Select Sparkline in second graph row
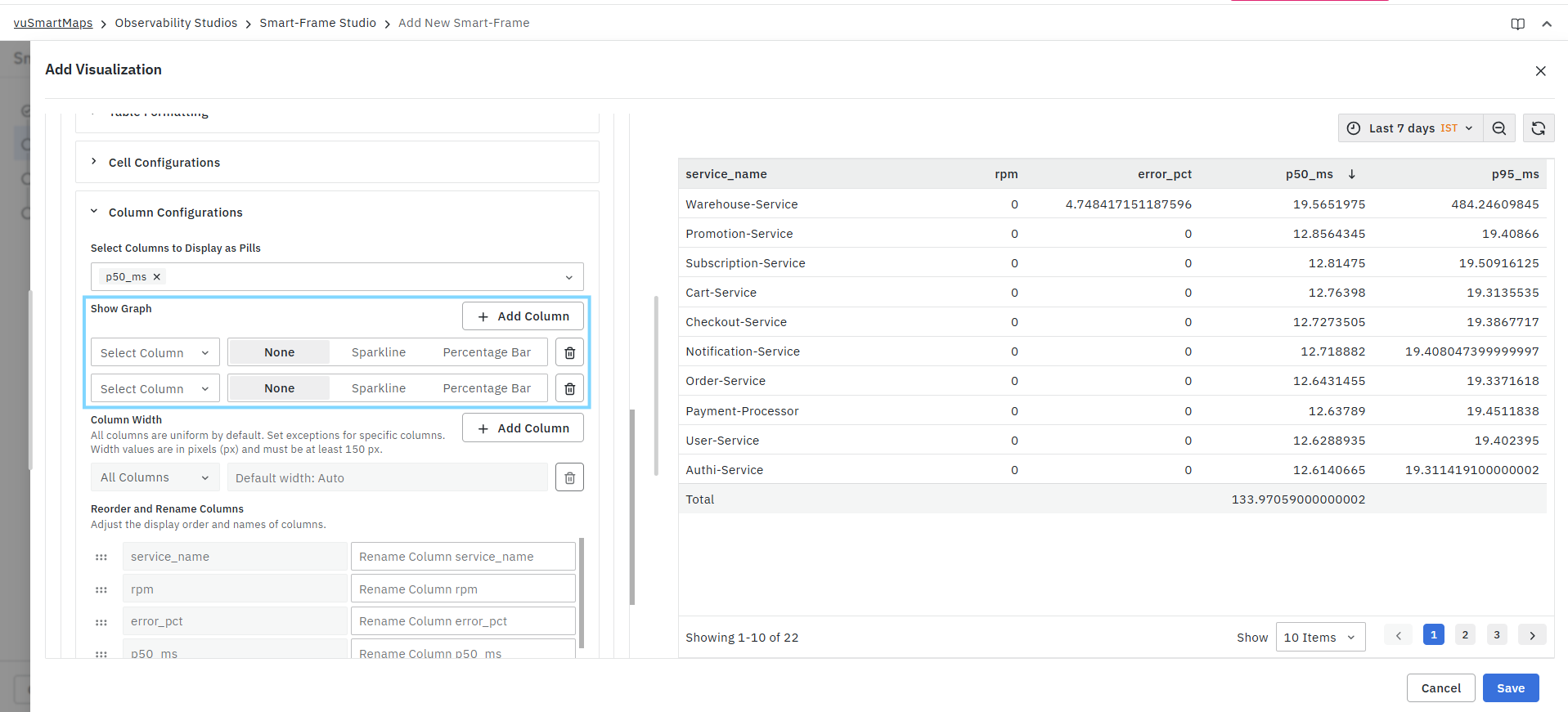Screen dimensions: 1568x712 pyautogui.click(x=379, y=388)
